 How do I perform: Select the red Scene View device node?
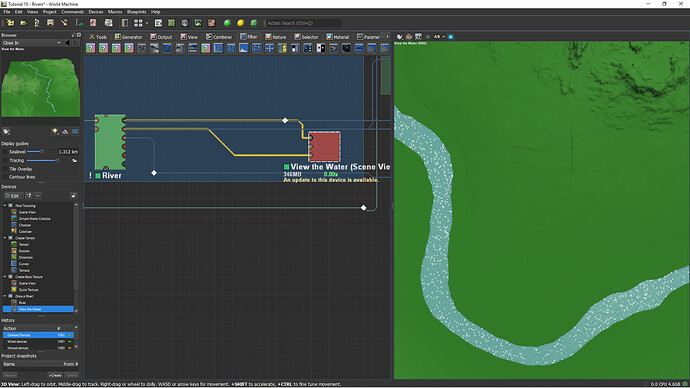click(x=324, y=146)
